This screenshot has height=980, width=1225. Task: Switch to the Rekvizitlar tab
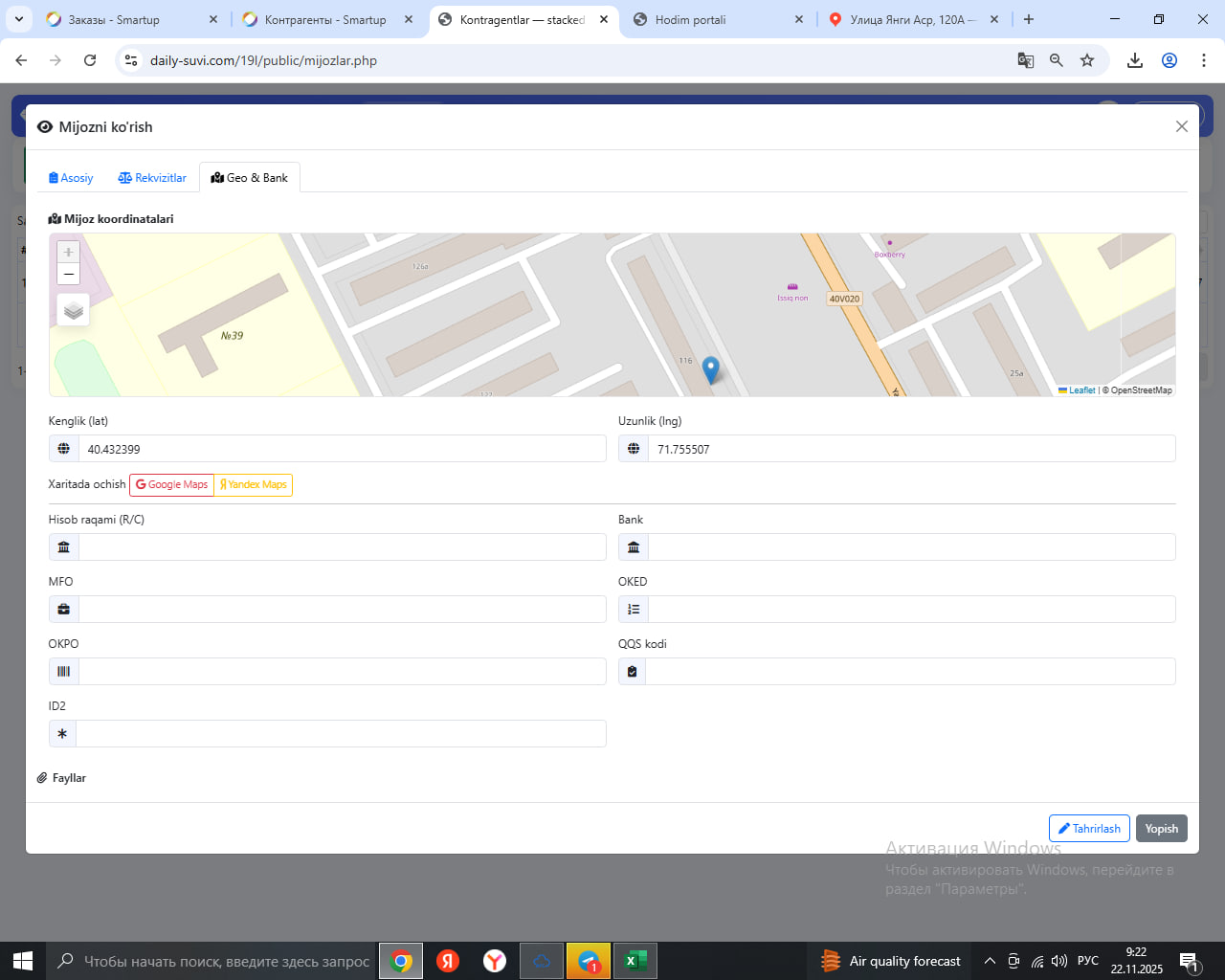(152, 178)
